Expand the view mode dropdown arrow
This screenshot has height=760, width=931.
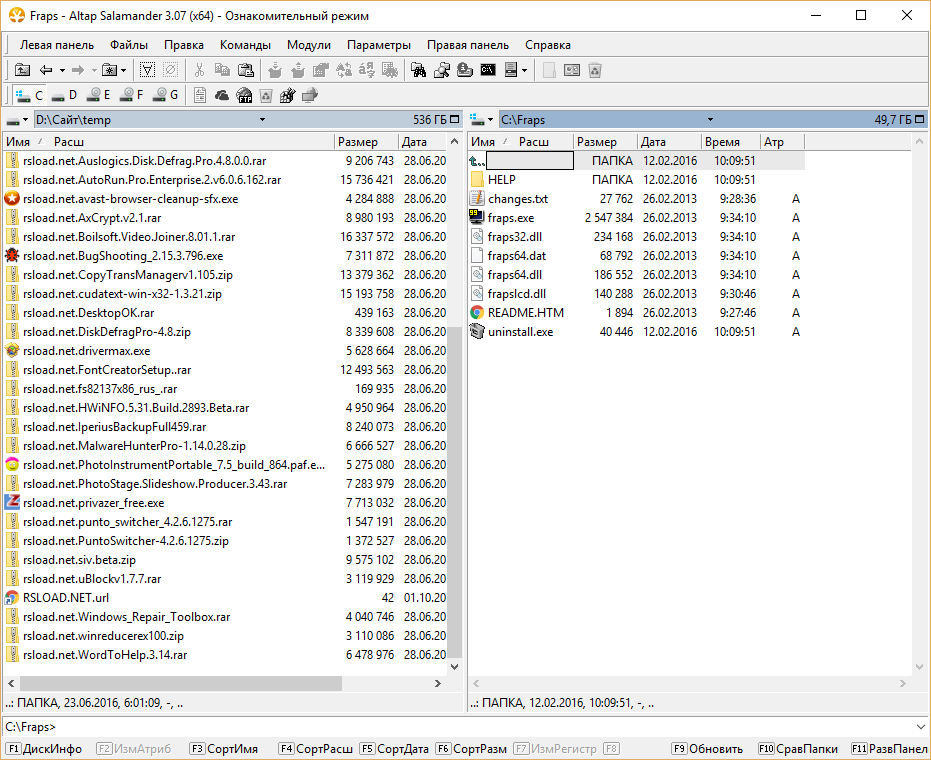(525, 70)
